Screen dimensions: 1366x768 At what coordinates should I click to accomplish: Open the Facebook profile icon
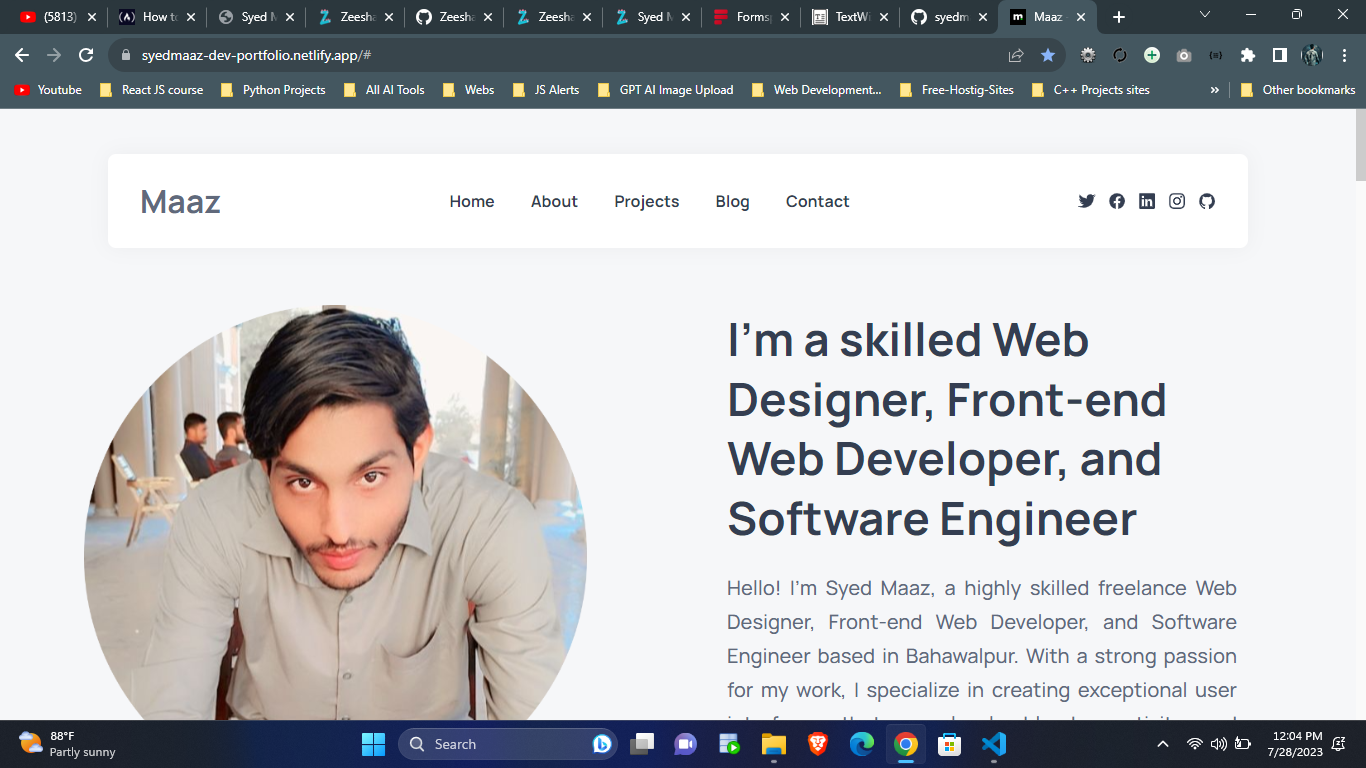[1117, 201]
